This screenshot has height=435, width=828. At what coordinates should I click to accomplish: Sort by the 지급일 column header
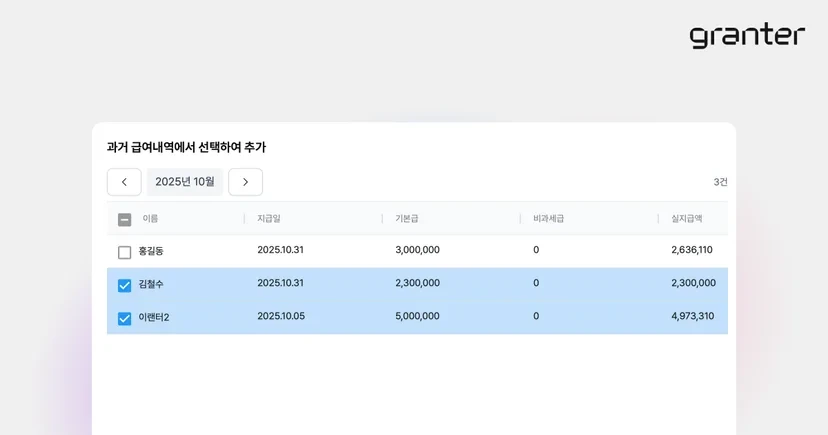click(x=269, y=219)
